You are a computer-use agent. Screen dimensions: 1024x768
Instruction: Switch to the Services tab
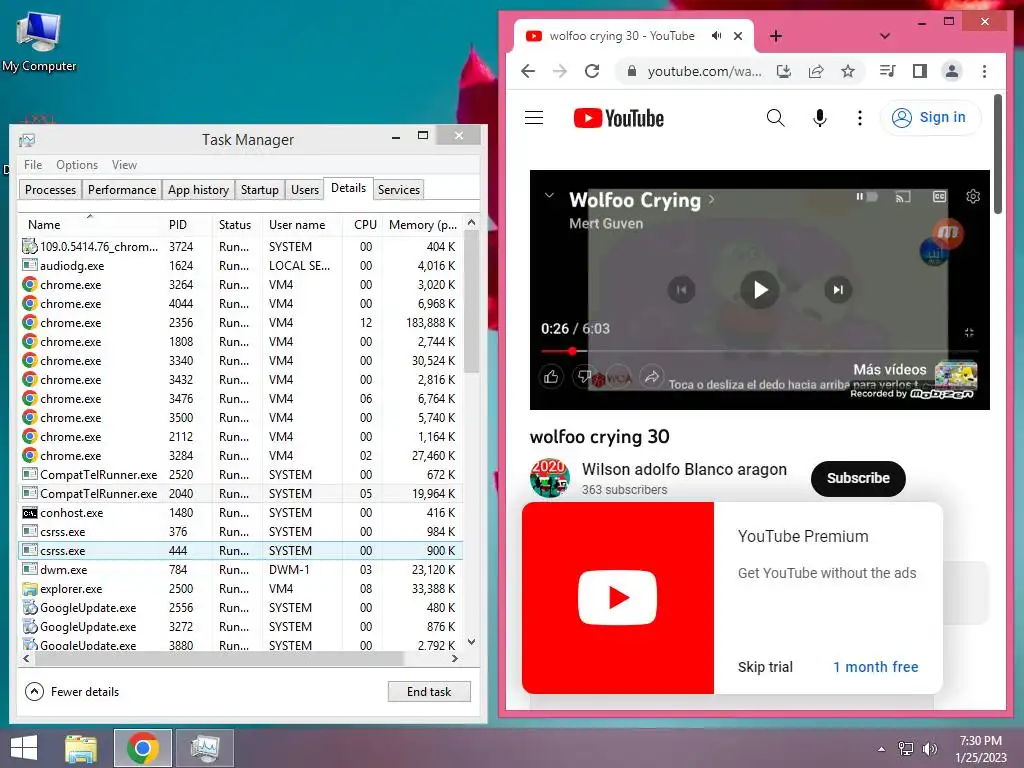tap(398, 189)
